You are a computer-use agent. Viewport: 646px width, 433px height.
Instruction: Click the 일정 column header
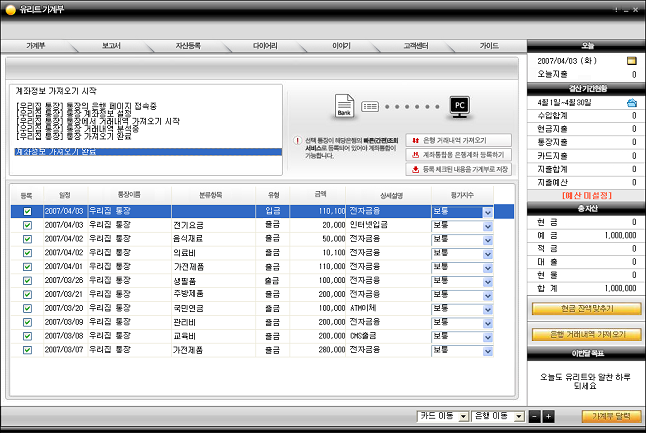point(65,195)
